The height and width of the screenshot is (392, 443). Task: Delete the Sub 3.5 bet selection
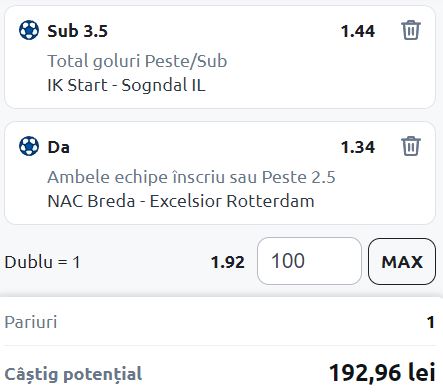click(x=411, y=30)
